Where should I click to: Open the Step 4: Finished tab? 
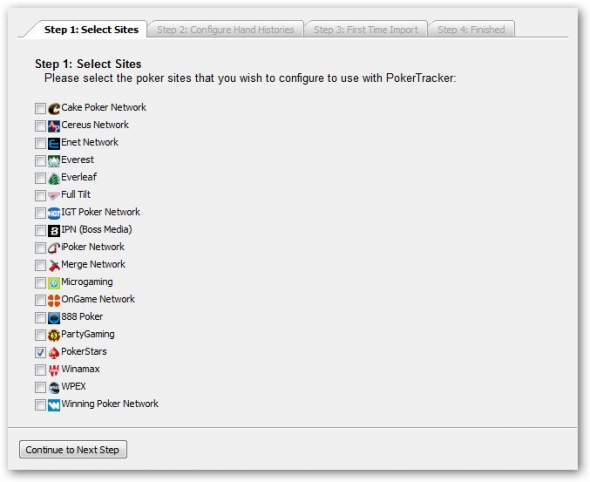click(x=471, y=29)
